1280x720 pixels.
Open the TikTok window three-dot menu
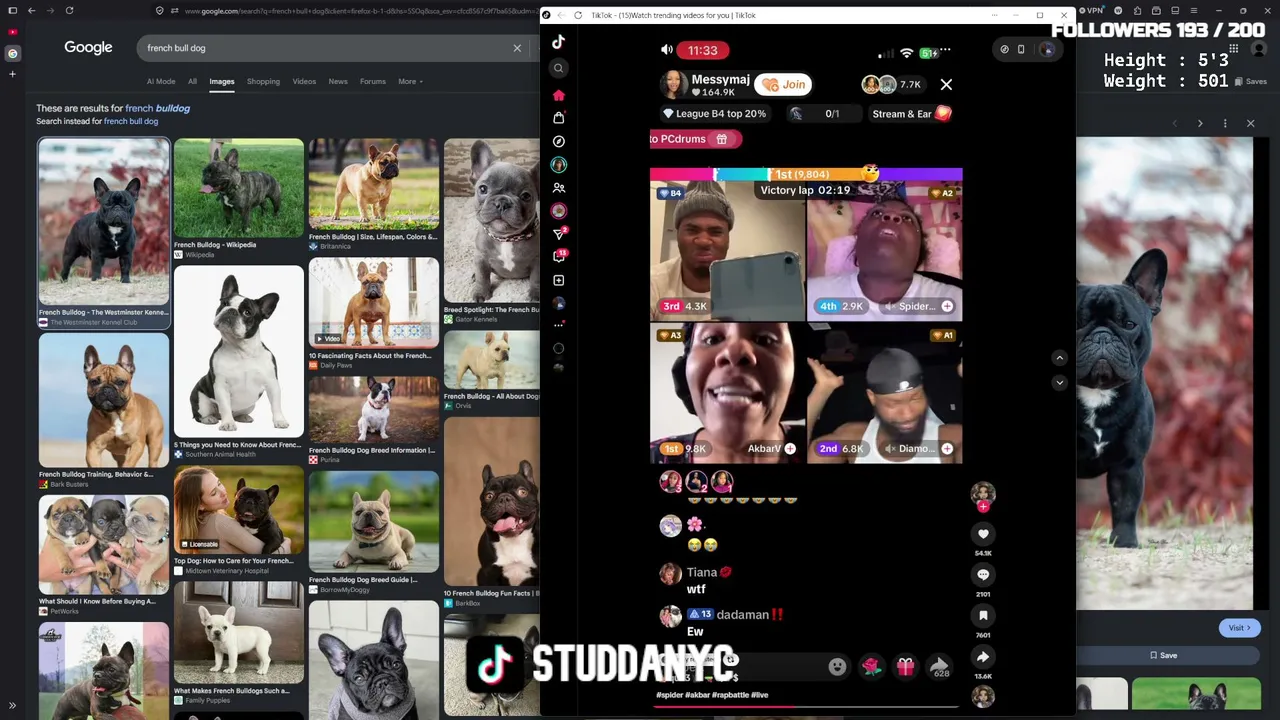coord(995,15)
